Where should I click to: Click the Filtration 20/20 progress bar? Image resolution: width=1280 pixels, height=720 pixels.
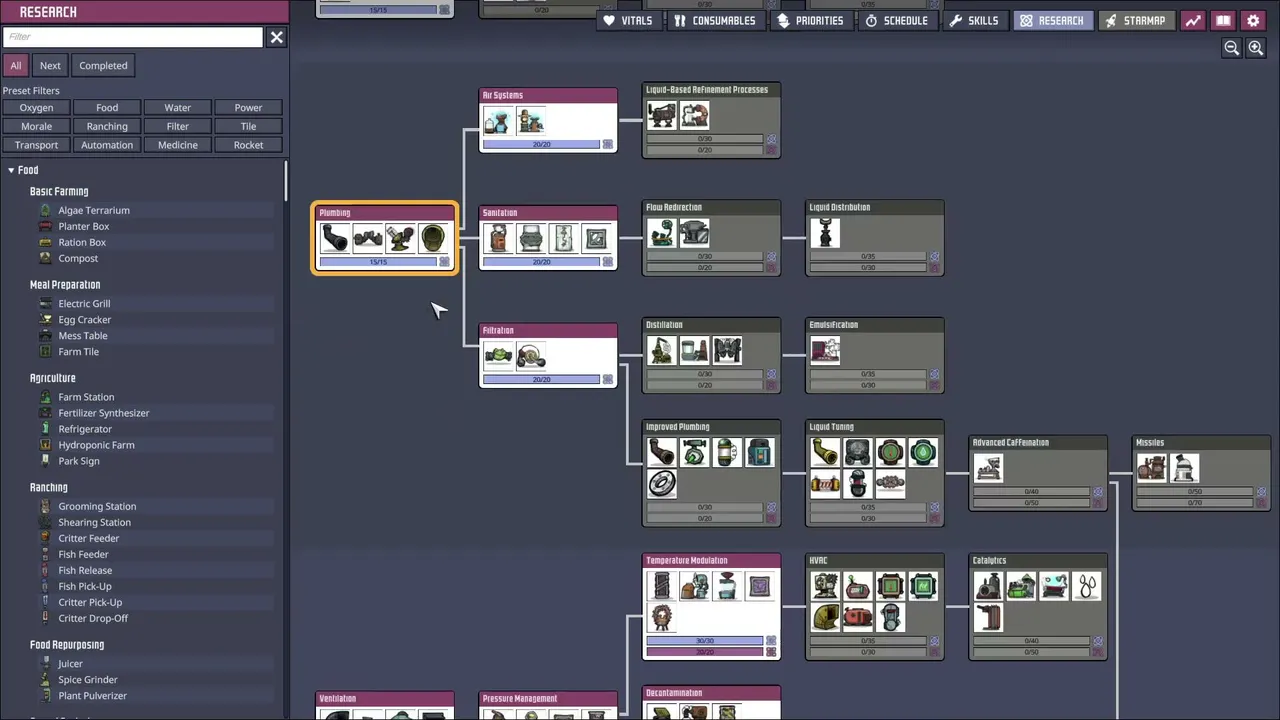(x=541, y=379)
